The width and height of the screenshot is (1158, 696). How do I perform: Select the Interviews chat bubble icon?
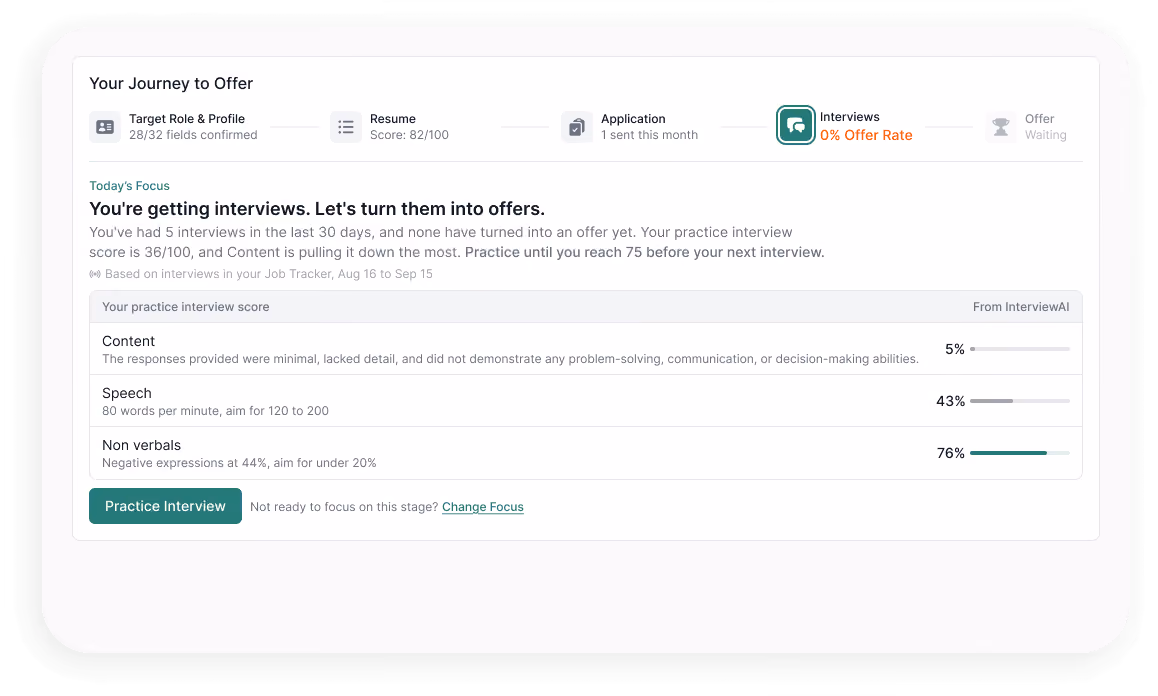pyautogui.click(x=795, y=126)
